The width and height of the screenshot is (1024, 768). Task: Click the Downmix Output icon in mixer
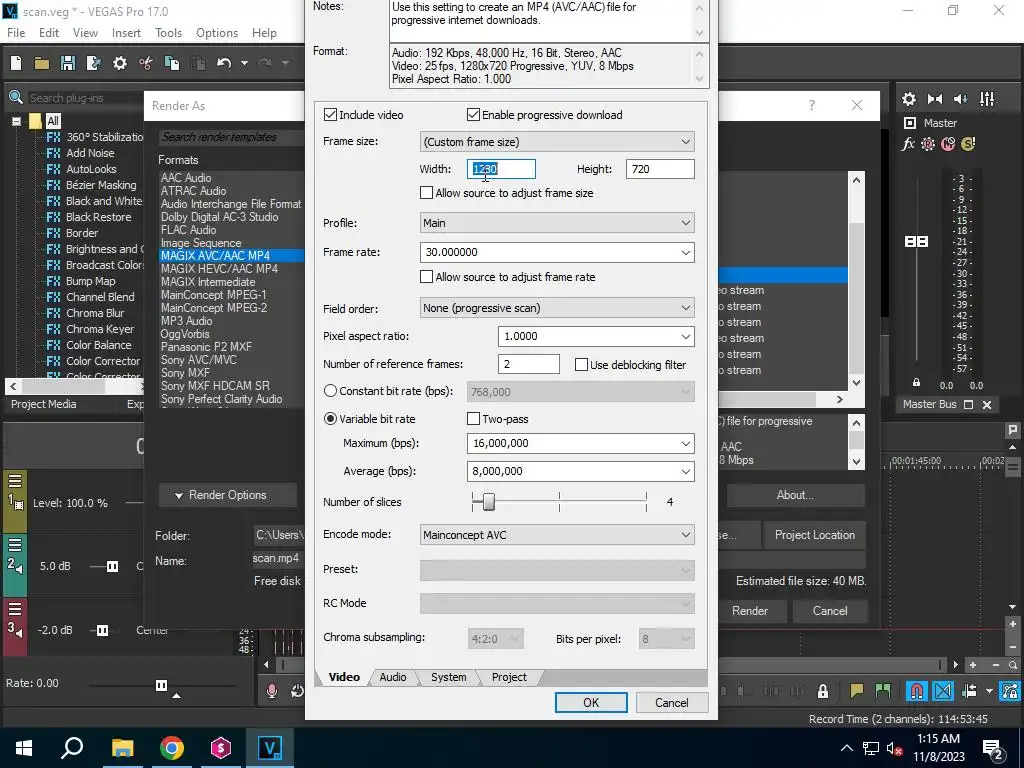(x=935, y=99)
